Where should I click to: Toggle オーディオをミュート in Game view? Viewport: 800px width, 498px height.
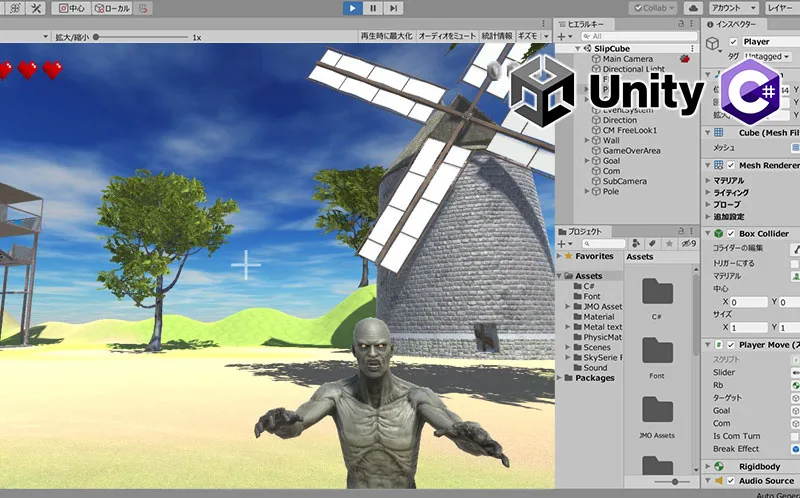446,36
